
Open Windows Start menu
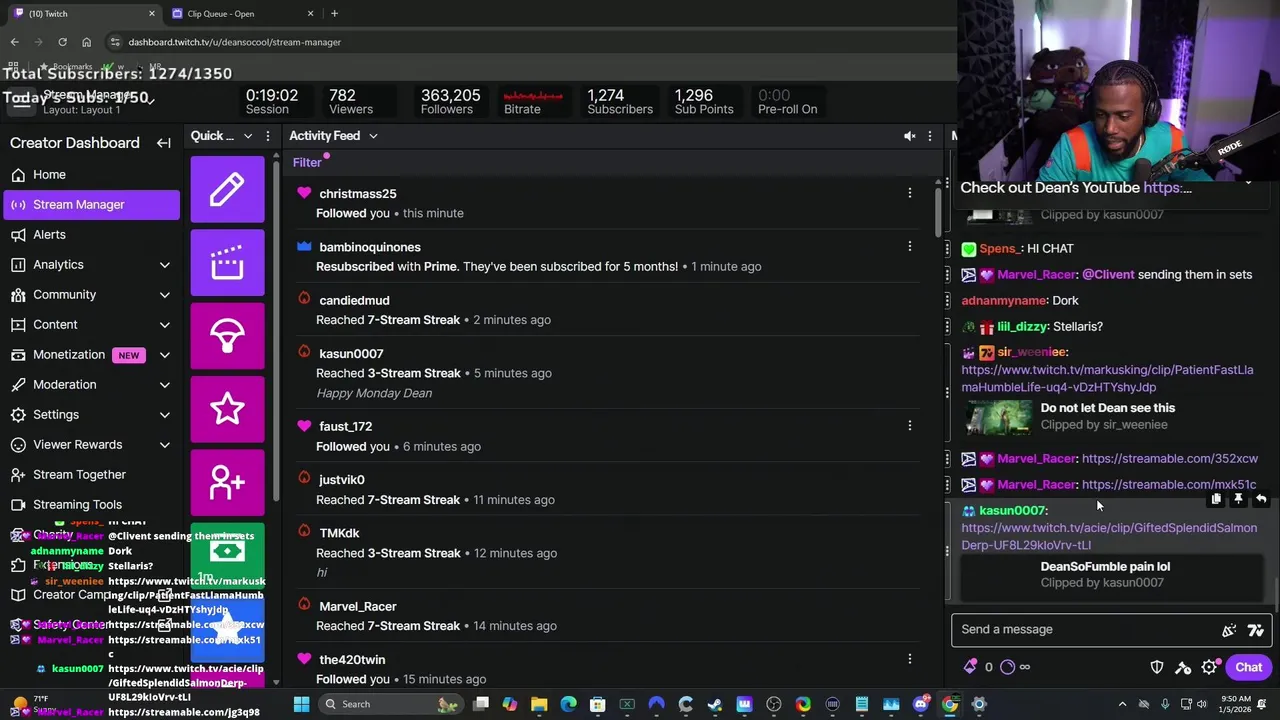[x=301, y=704]
